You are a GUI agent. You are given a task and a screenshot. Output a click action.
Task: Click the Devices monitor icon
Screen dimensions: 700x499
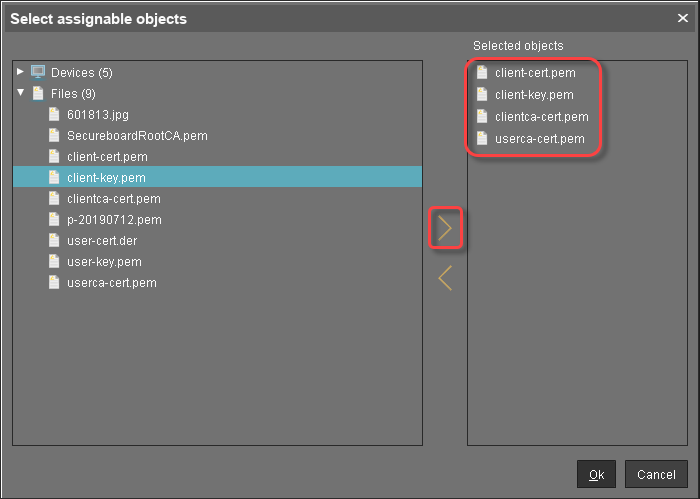pyautogui.click(x=38, y=72)
